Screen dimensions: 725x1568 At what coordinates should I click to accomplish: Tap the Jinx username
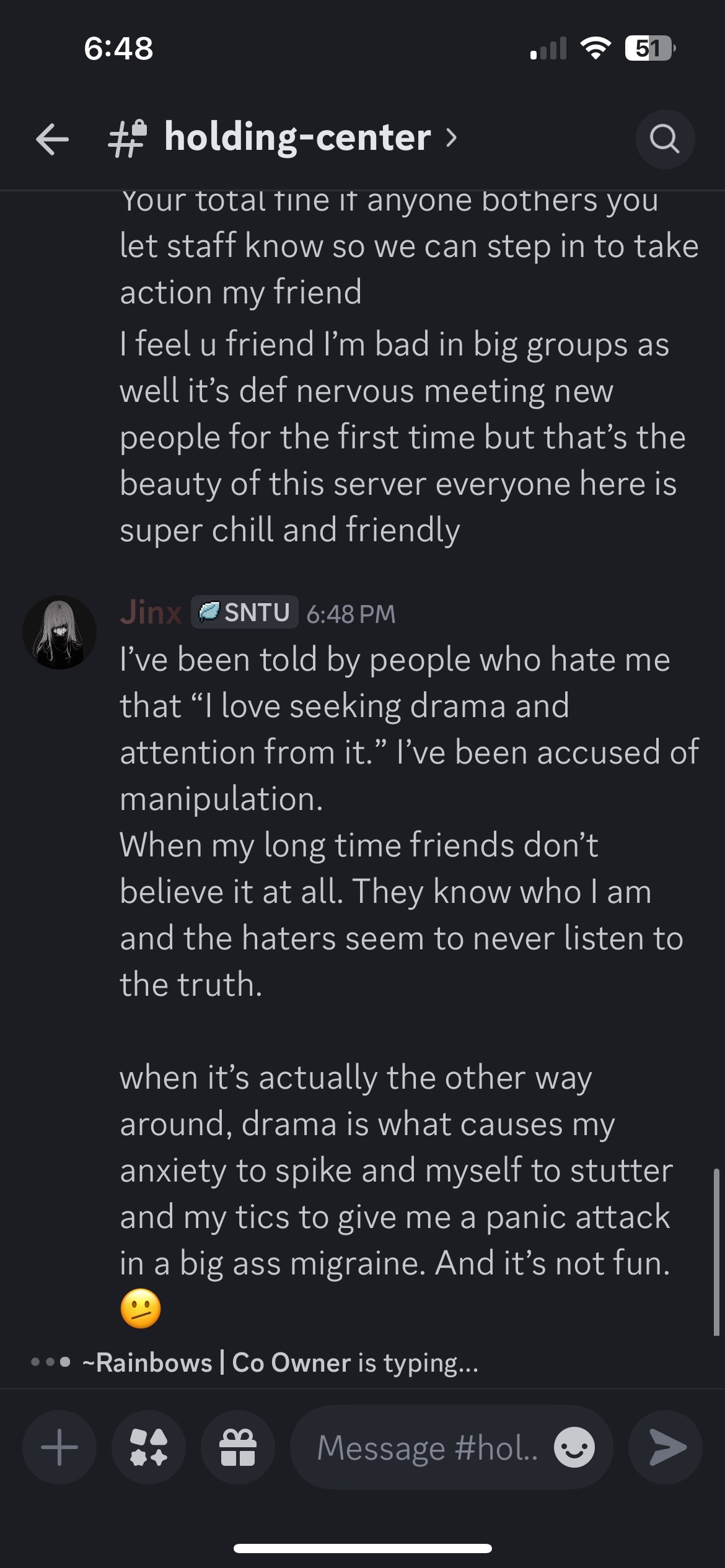point(151,612)
